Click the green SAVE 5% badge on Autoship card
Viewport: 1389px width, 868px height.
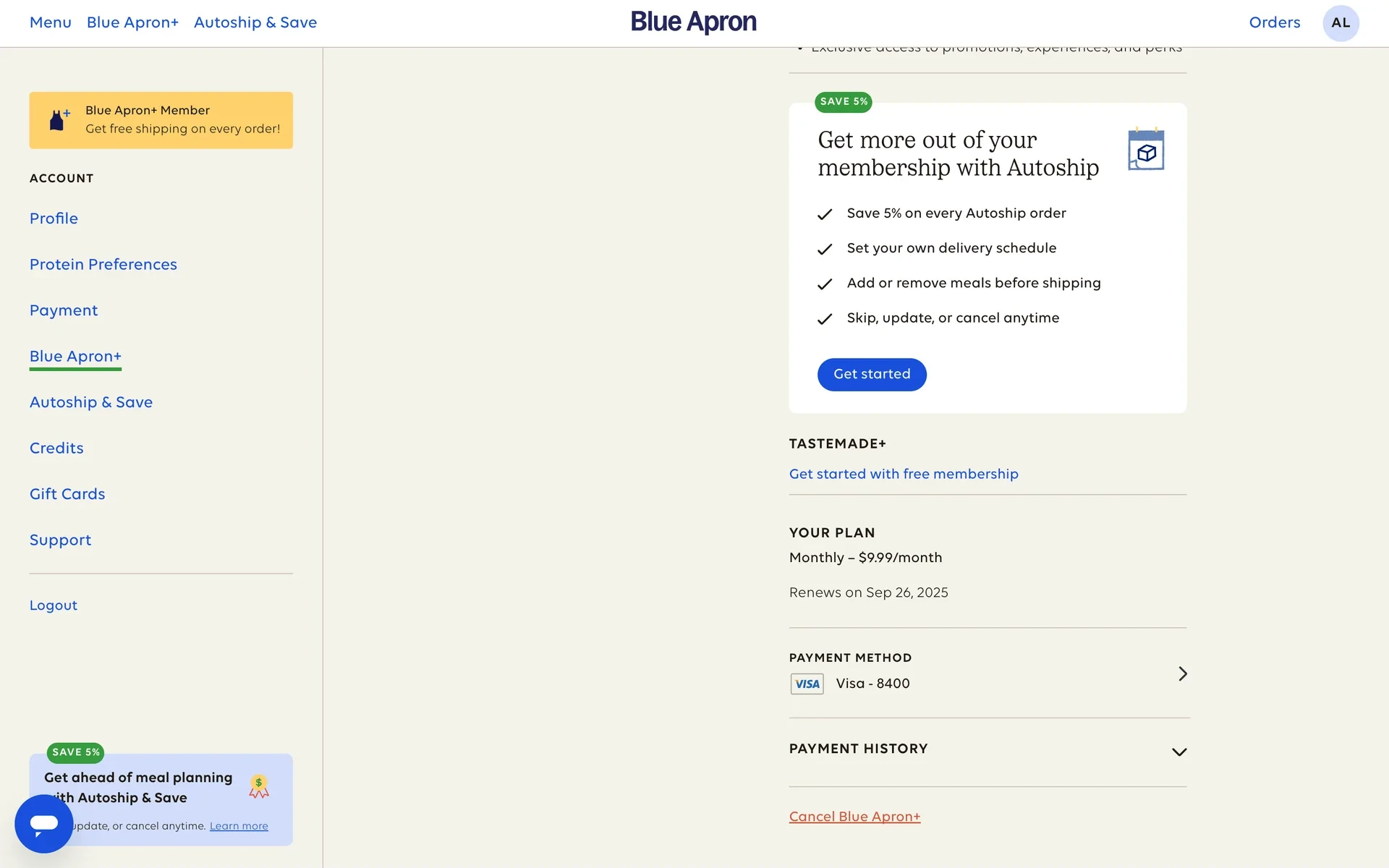click(844, 102)
